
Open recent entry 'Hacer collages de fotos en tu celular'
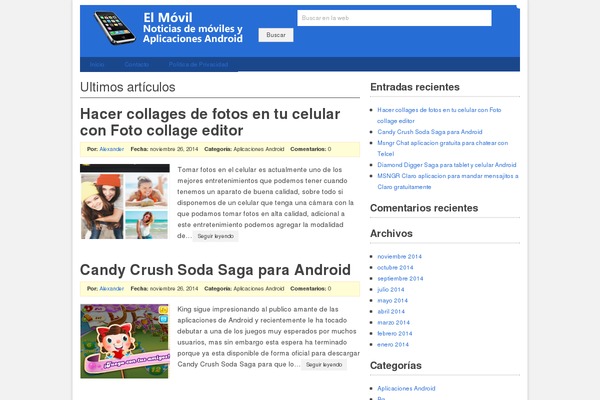pyautogui.click(x=439, y=115)
